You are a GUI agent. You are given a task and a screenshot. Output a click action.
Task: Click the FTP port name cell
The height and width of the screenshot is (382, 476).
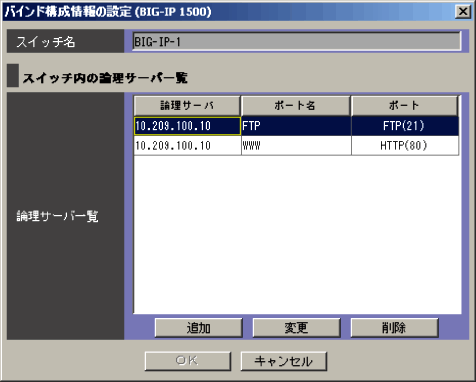[x=296, y=126]
